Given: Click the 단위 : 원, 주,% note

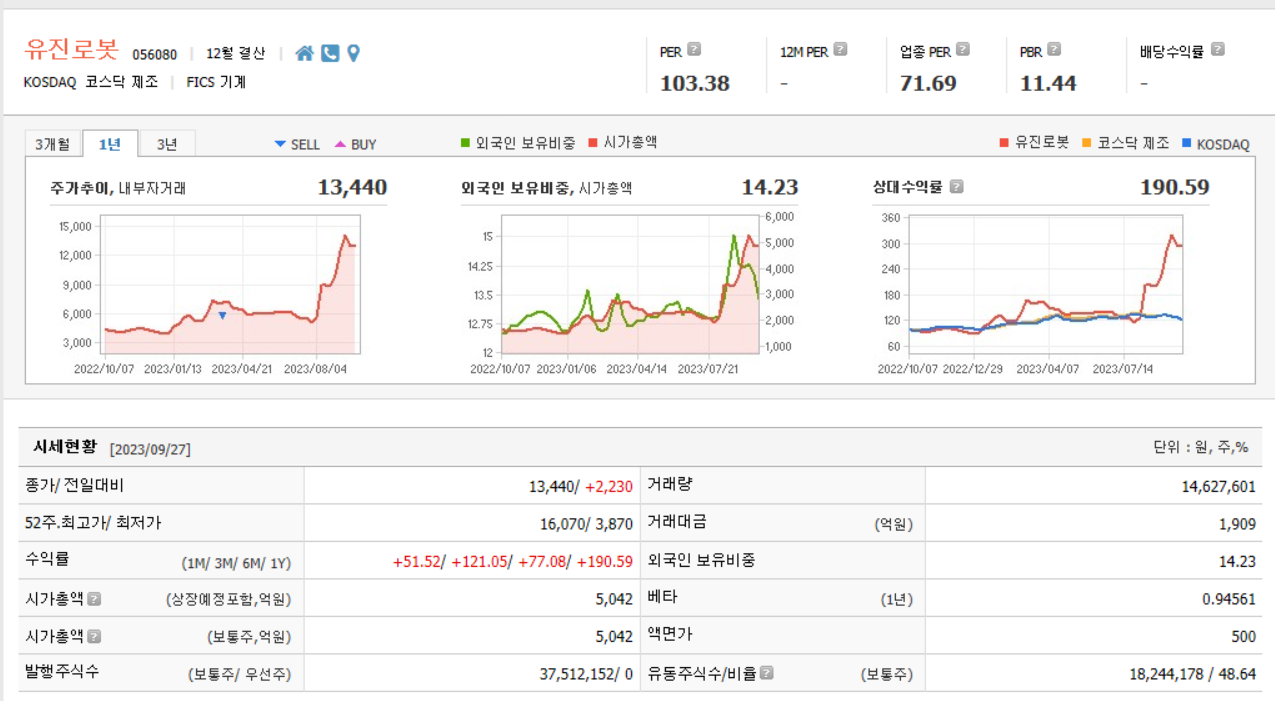Looking at the screenshot, I should [x=1200, y=447].
